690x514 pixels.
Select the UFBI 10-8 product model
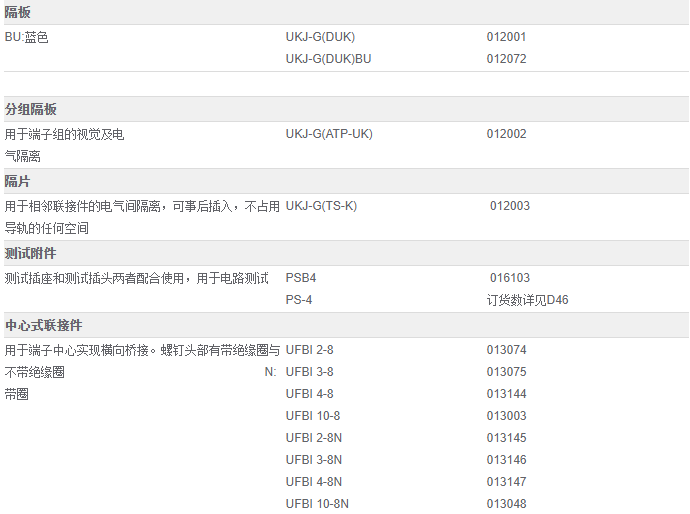pyautogui.click(x=313, y=416)
